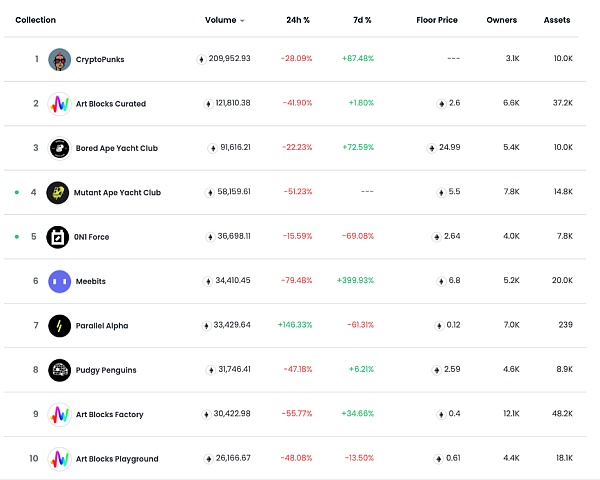Open the Art Blocks Factory link
The height and width of the screenshot is (480, 600).
109,415
